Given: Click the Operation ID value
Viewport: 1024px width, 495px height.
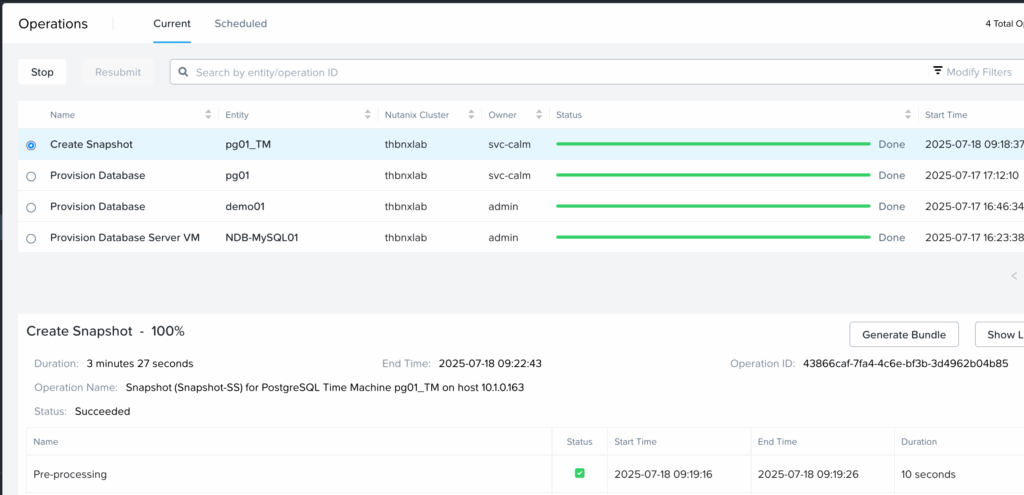Looking at the screenshot, I should pyautogui.click(x=906, y=363).
